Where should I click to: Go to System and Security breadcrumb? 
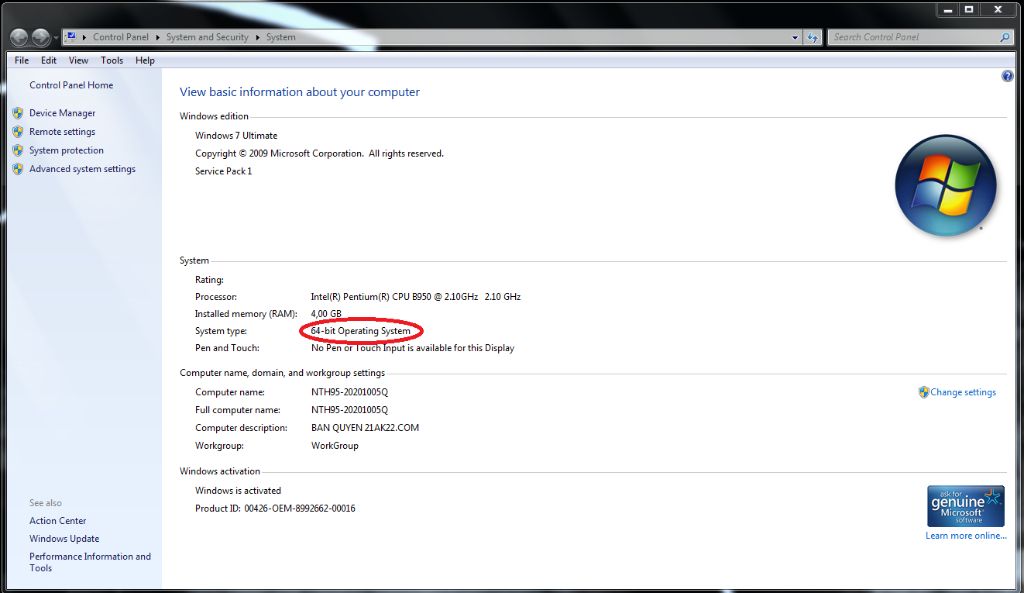tap(207, 37)
